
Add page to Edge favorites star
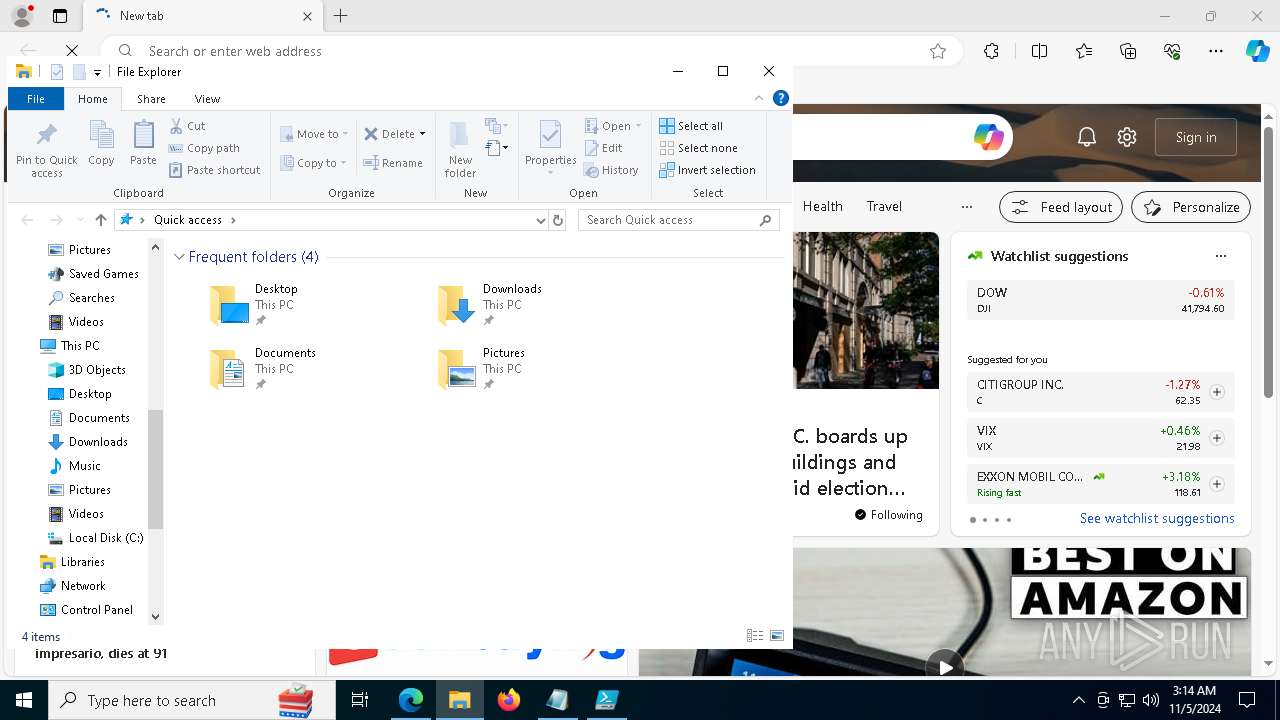click(938, 51)
